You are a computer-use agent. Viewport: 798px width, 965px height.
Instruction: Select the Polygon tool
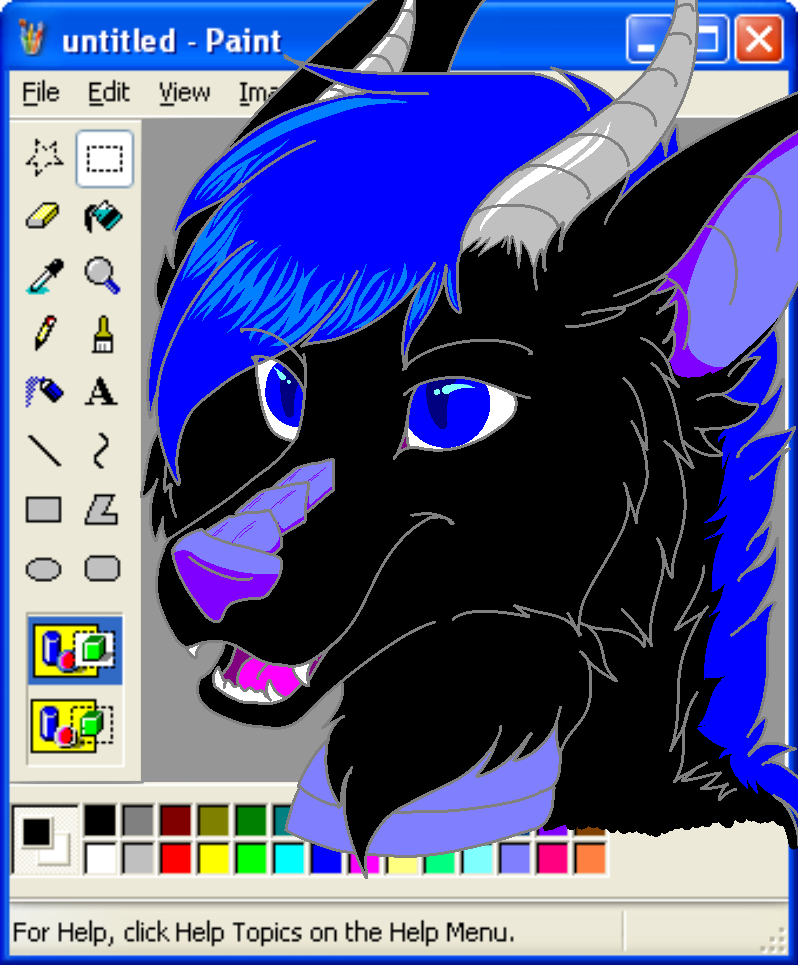click(x=104, y=510)
